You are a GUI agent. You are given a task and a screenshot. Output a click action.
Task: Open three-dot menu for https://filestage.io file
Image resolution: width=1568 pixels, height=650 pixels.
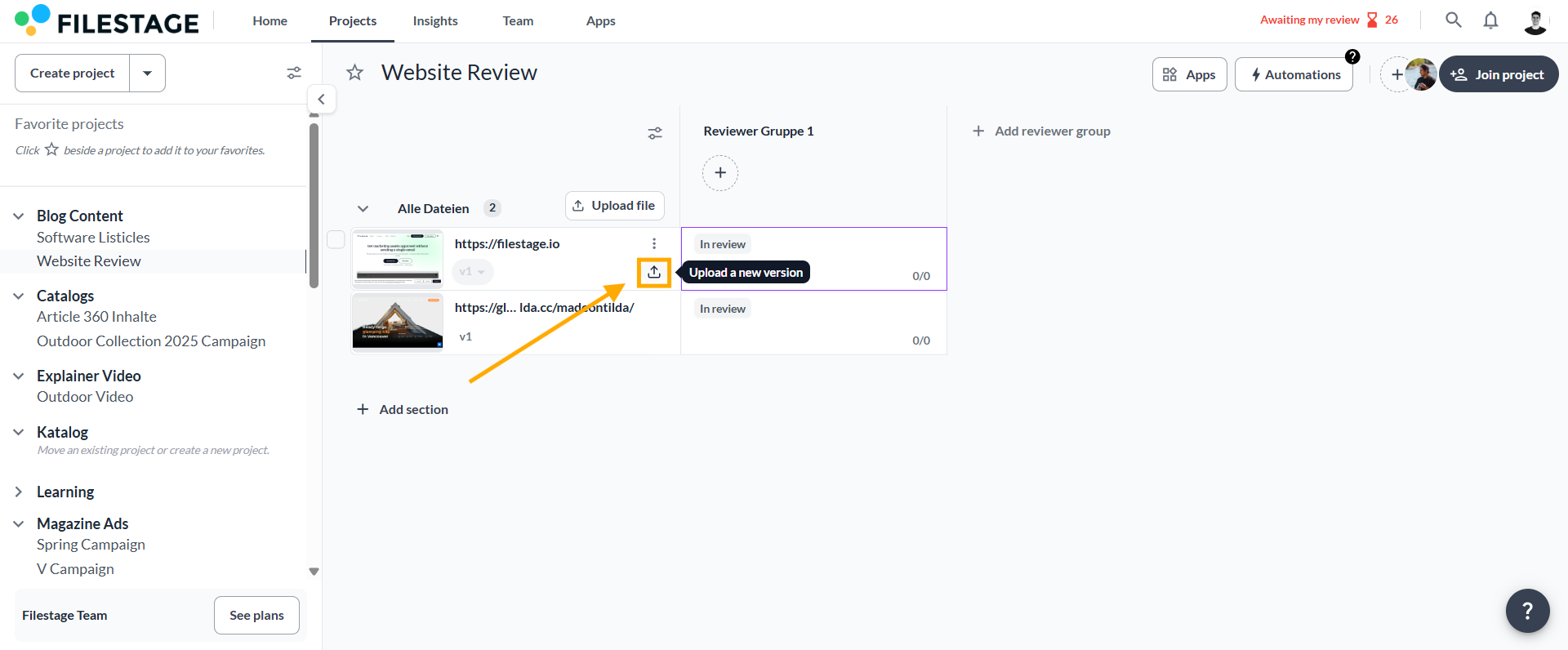point(654,243)
